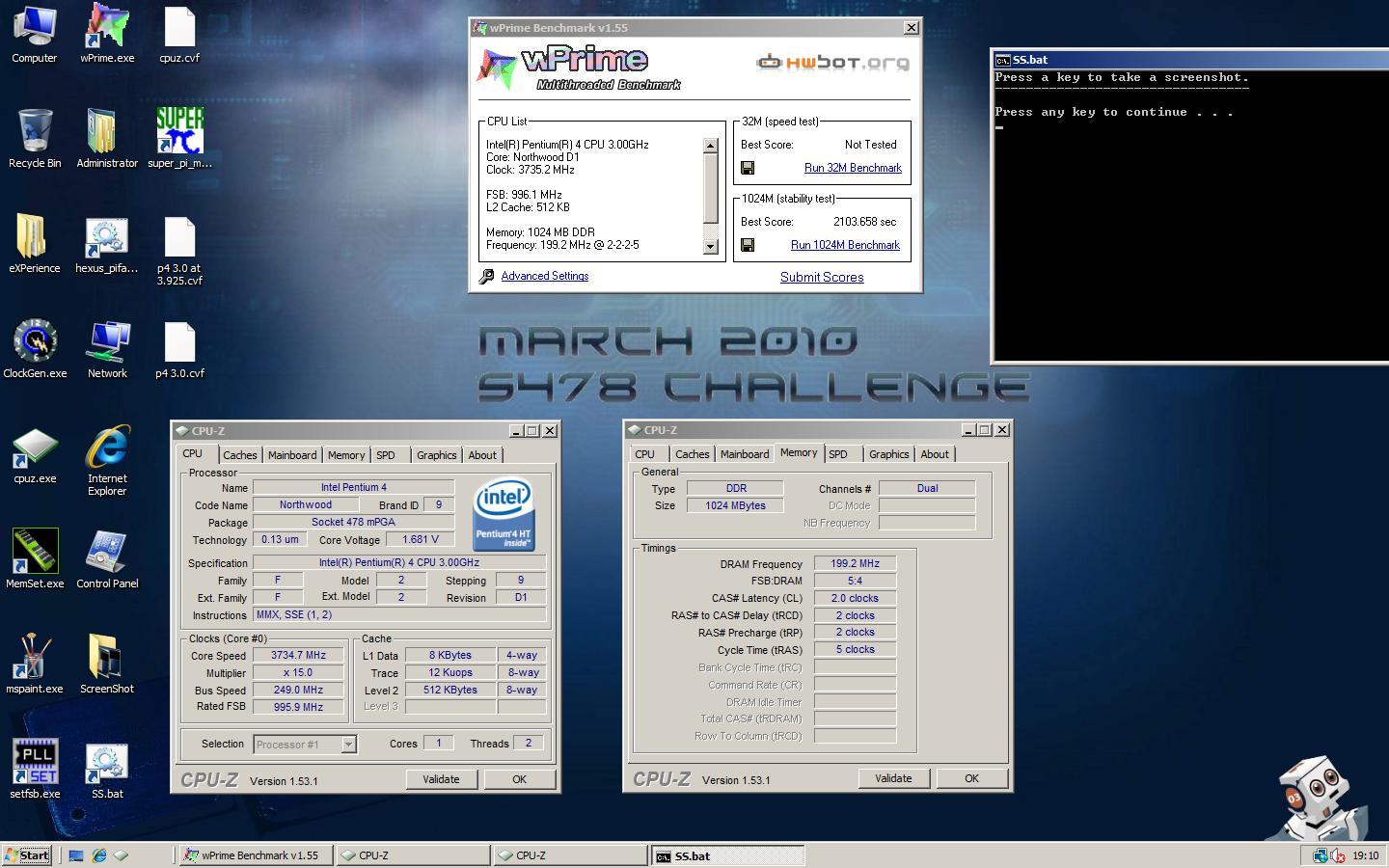Click the volume tray icon
The image size is (1389, 868).
[1338, 855]
